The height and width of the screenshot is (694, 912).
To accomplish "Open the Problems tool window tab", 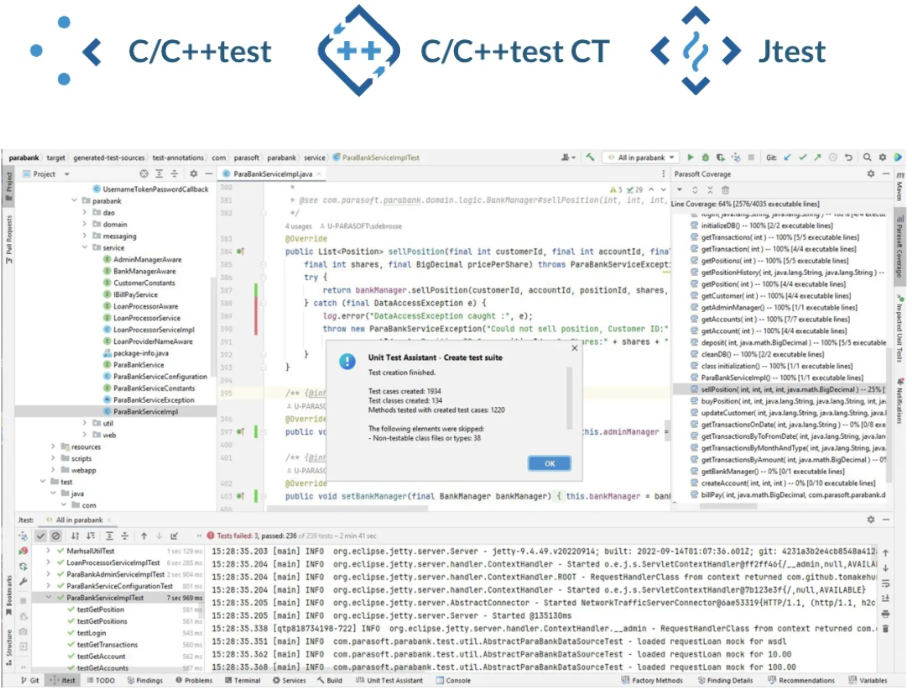I will coord(194,680).
